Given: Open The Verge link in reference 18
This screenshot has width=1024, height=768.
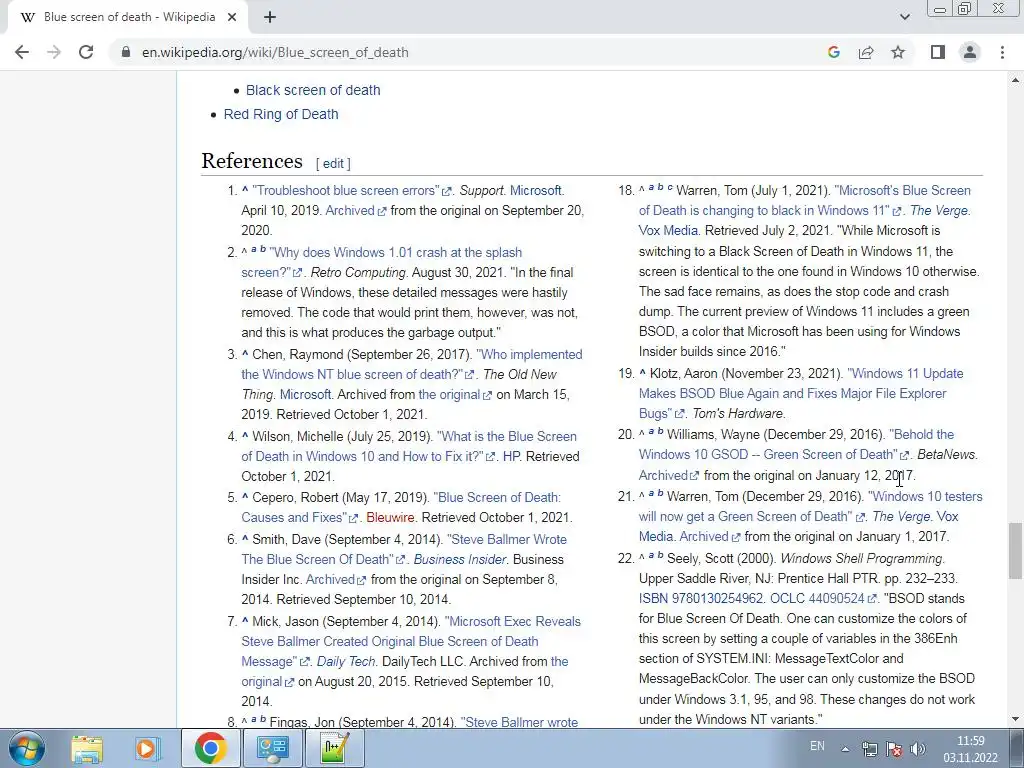Looking at the screenshot, I should click(940, 210).
